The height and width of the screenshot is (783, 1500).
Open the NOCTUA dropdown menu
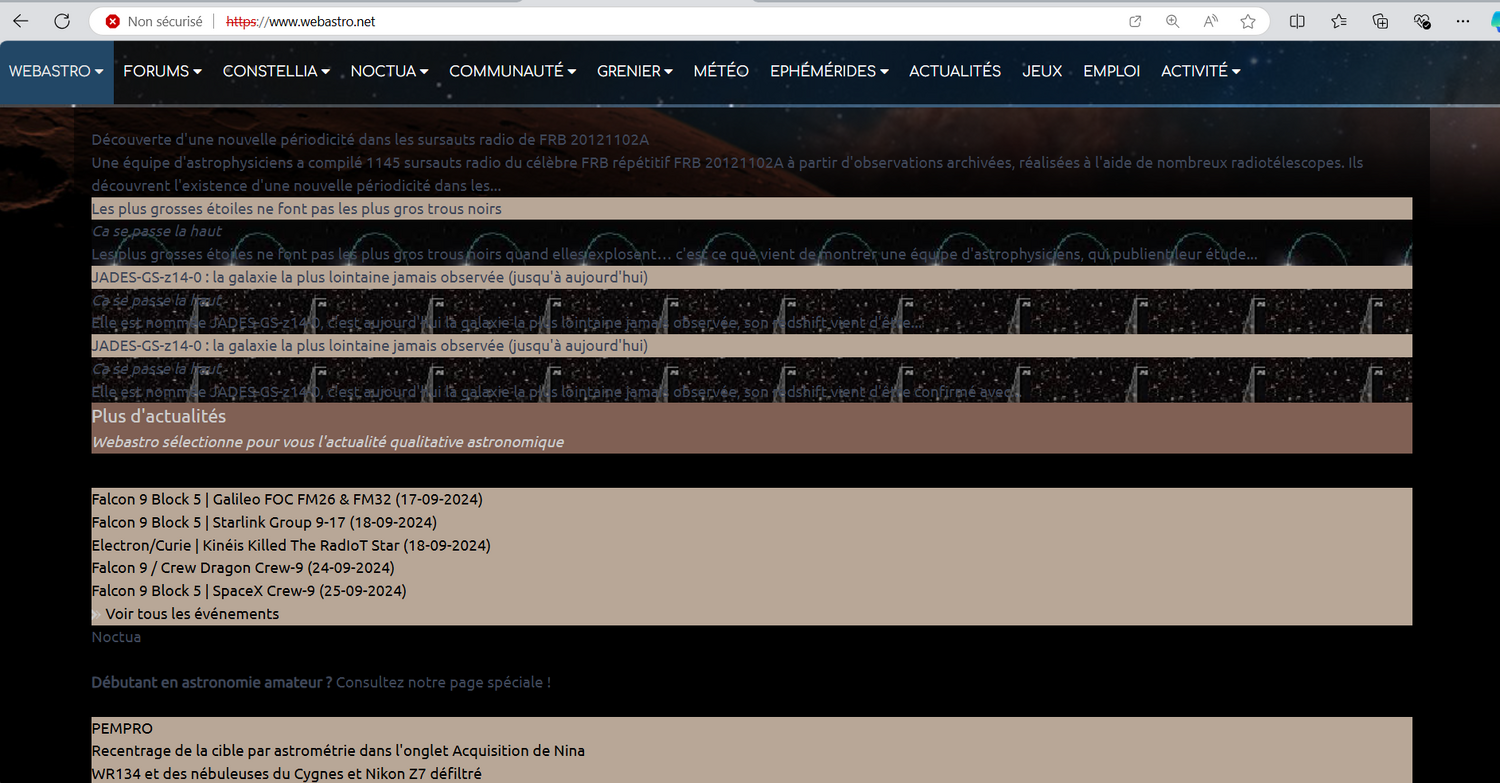coord(390,71)
